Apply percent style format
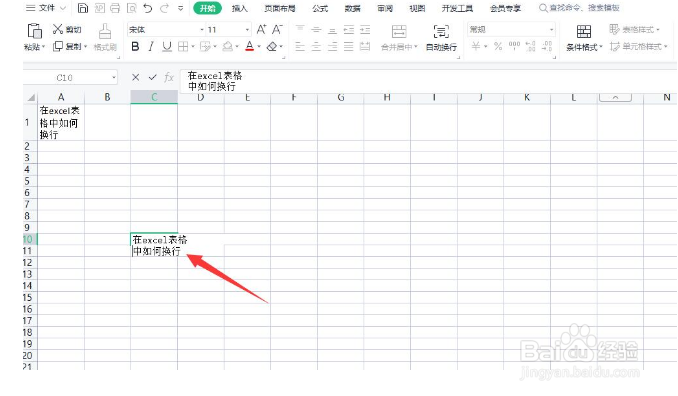Screen dimensions: 678x396 coord(498,46)
